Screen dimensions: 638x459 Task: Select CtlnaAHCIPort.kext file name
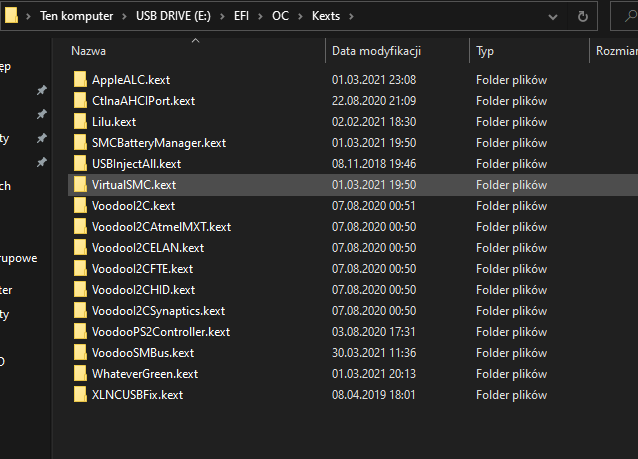tap(143, 101)
